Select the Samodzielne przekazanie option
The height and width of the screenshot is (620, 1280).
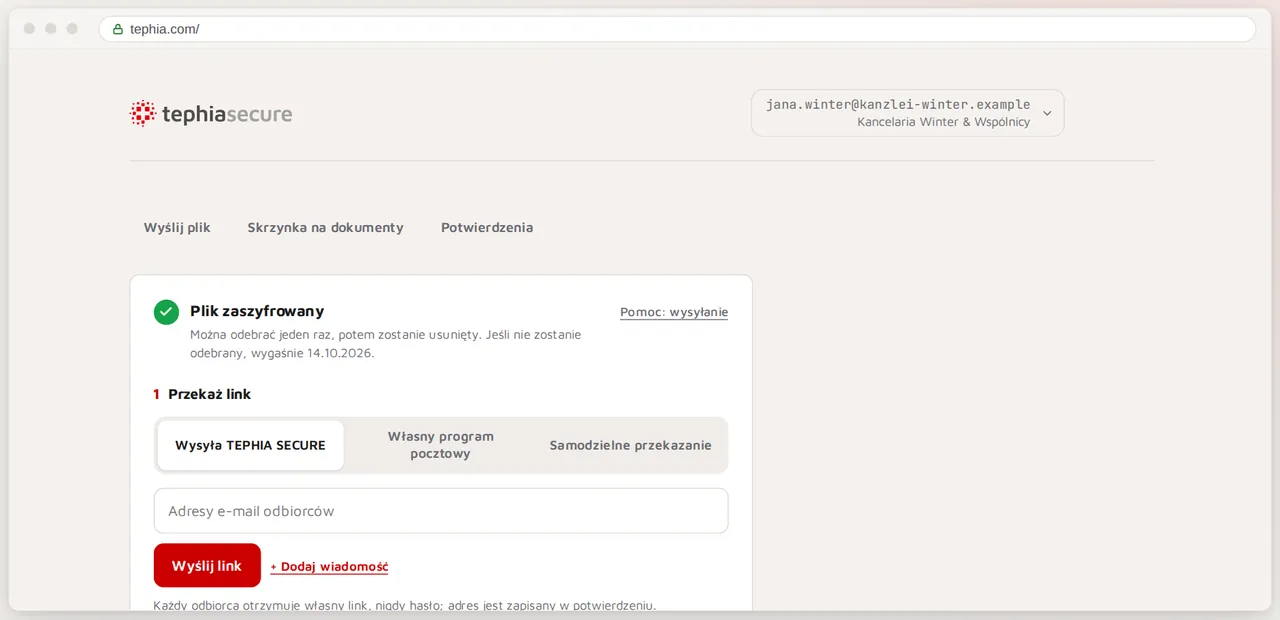[x=631, y=445]
